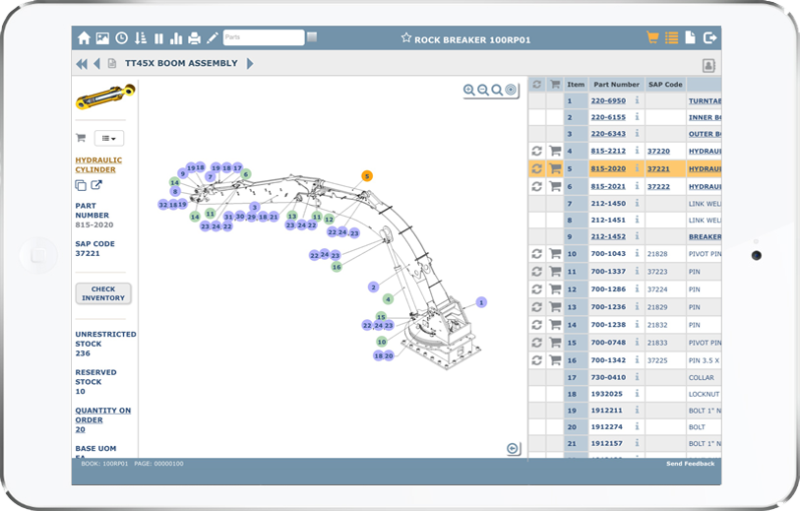Image resolution: width=800 pixels, height=511 pixels.
Task: Go to next page arrow after TT45X Boom Assembly
Action: pyautogui.click(x=250, y=64)
